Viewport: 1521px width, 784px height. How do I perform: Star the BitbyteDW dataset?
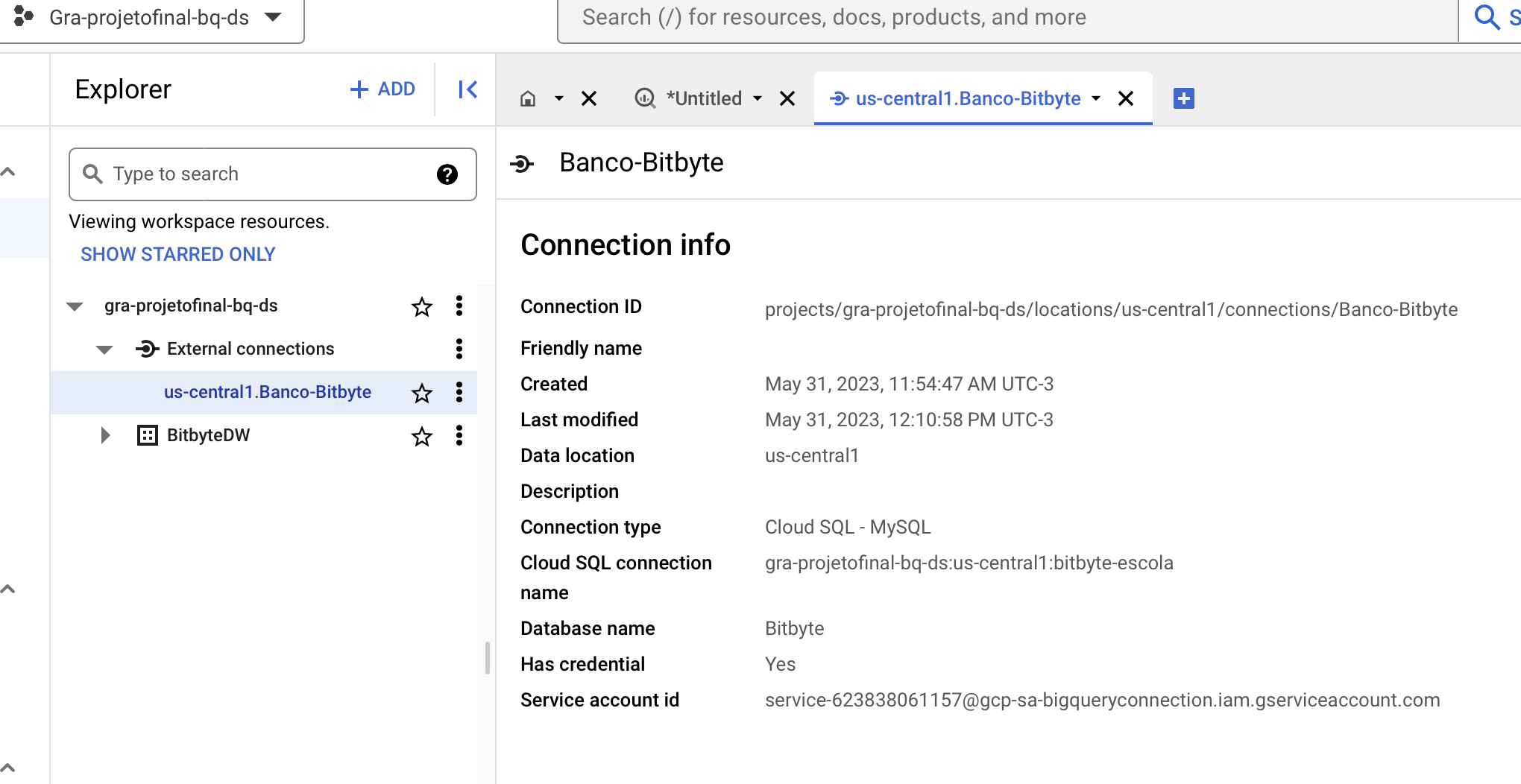[422, 436]
